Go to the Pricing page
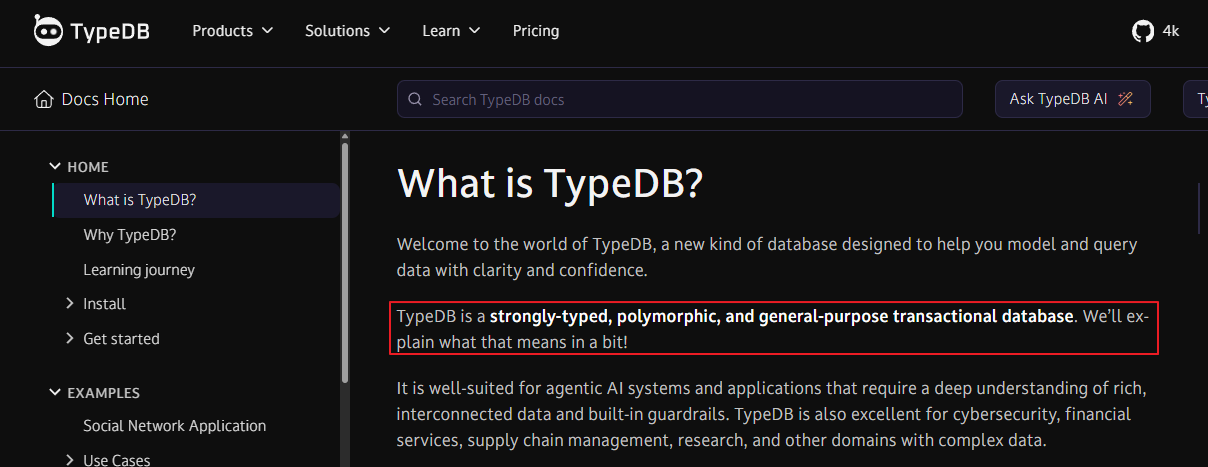This screenshot has width=1208, height=467. 536,31
